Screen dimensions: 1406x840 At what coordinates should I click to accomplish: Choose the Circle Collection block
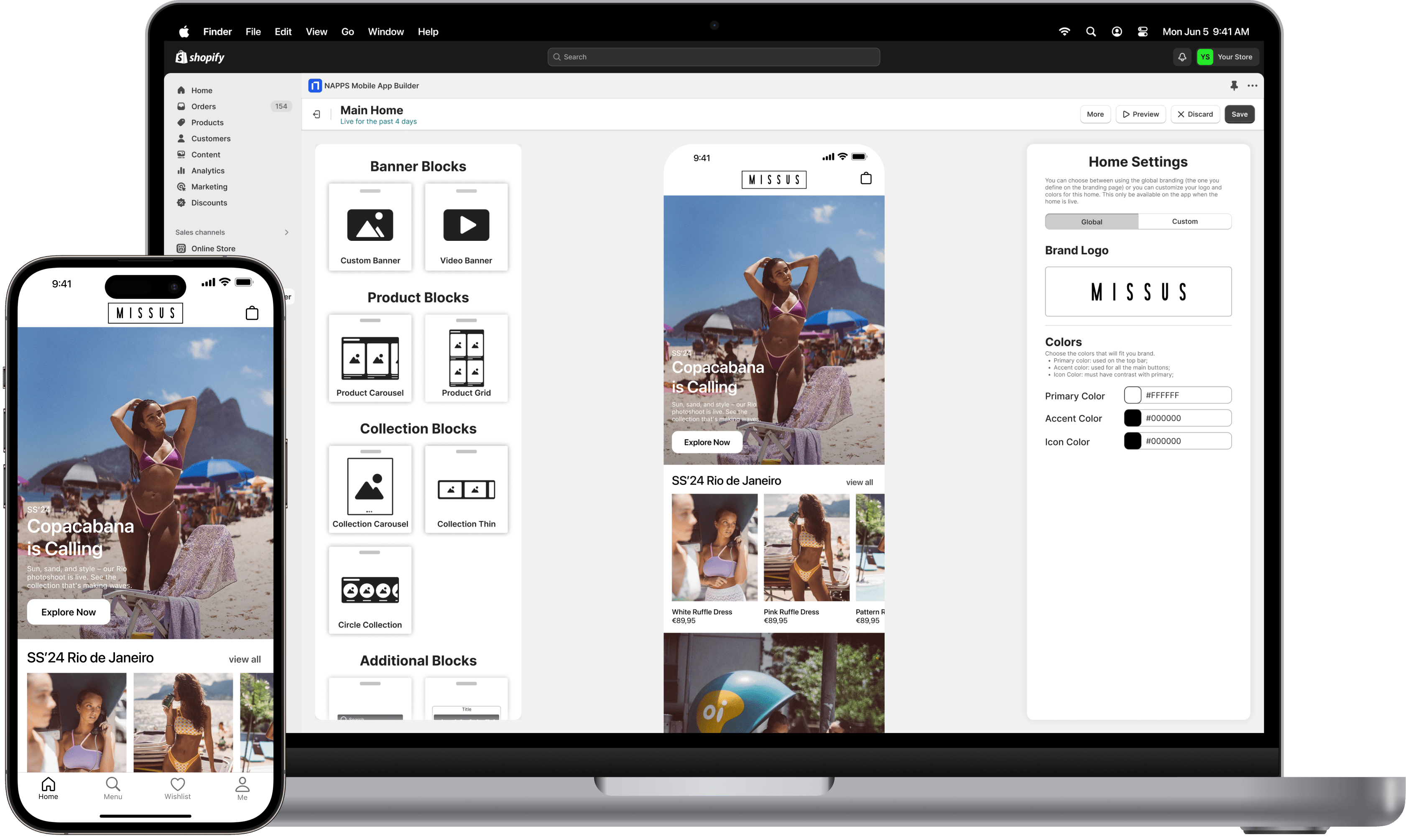coord(370,590)
